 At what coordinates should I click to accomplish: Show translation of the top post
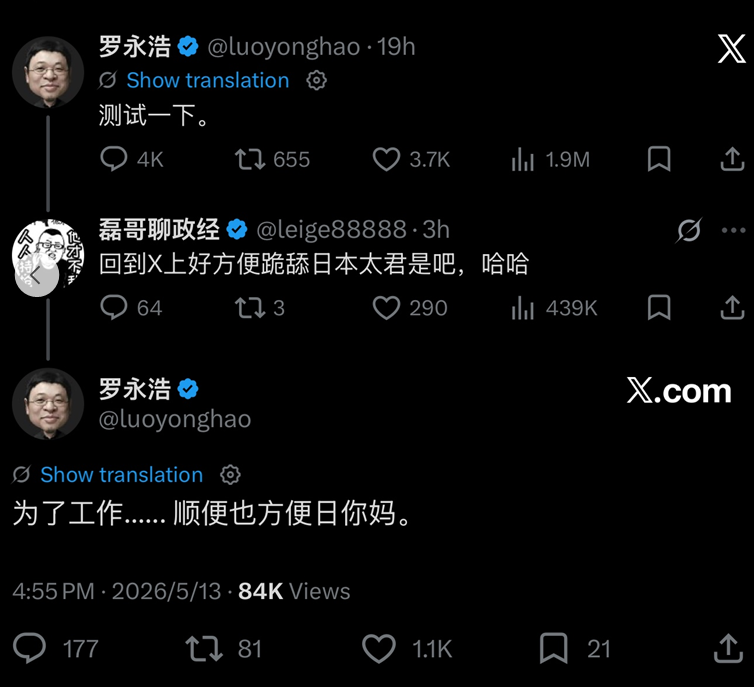[x=208, y=80]
